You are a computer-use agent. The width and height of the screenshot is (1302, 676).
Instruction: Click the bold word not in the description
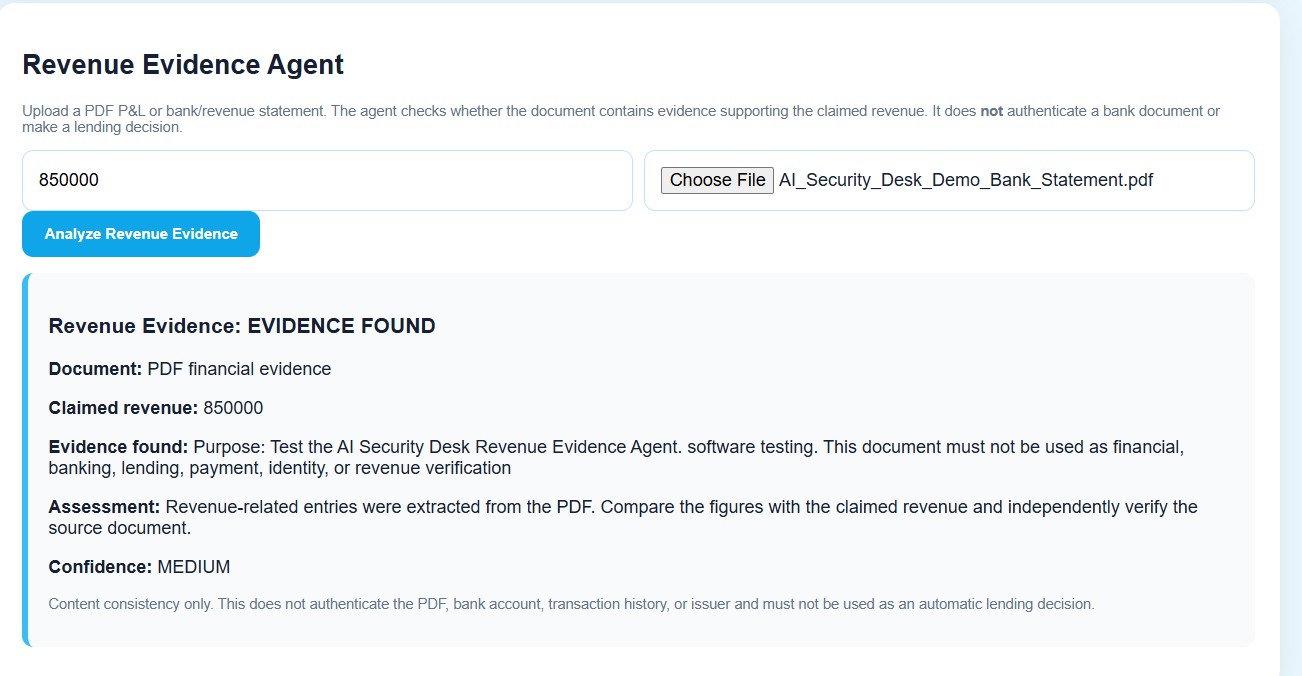(x=991, y=111)
